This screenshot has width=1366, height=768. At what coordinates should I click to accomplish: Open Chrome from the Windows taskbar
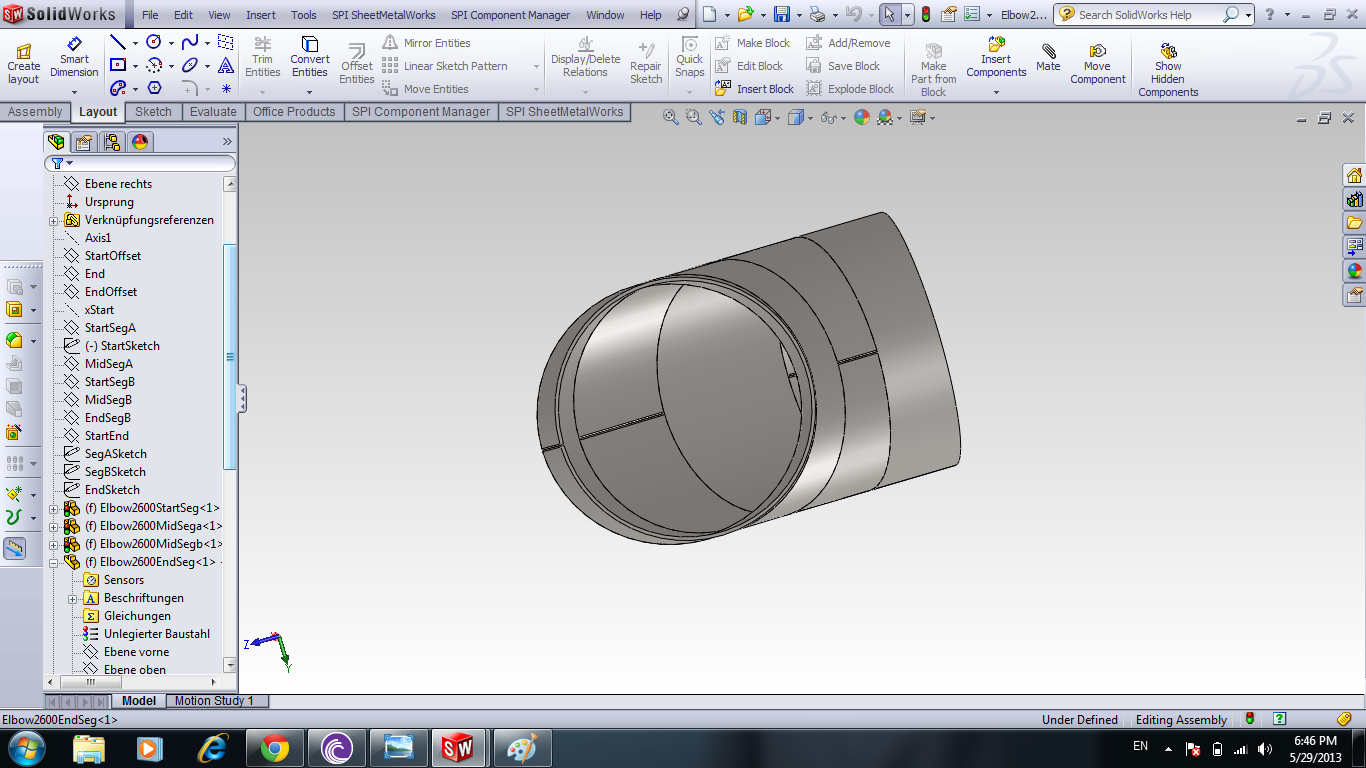point(275,747)
